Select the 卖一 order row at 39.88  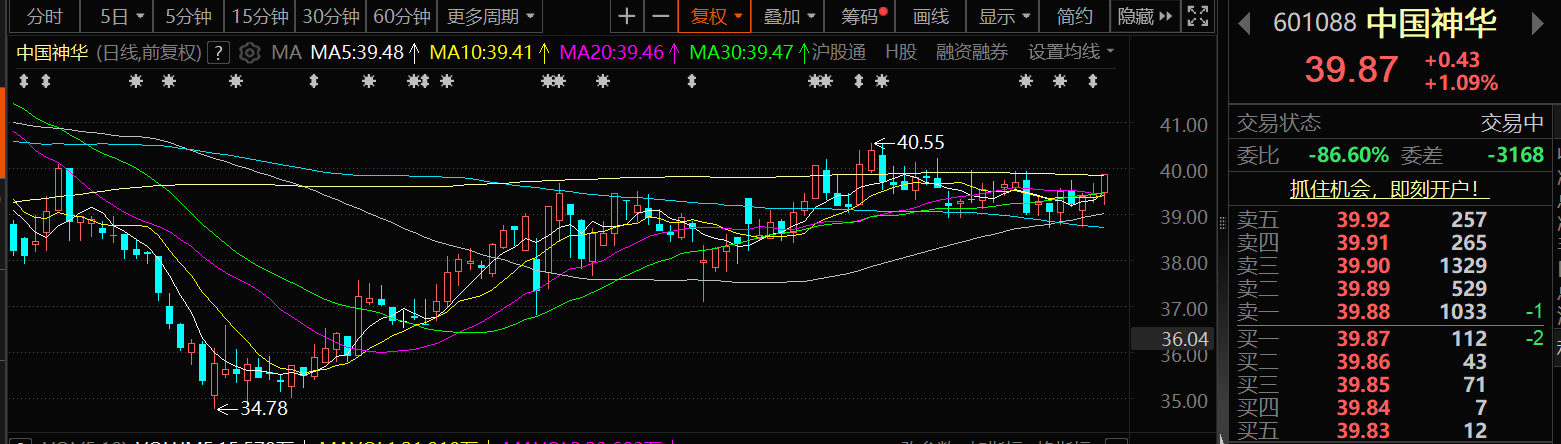[x=1390, y=312]
